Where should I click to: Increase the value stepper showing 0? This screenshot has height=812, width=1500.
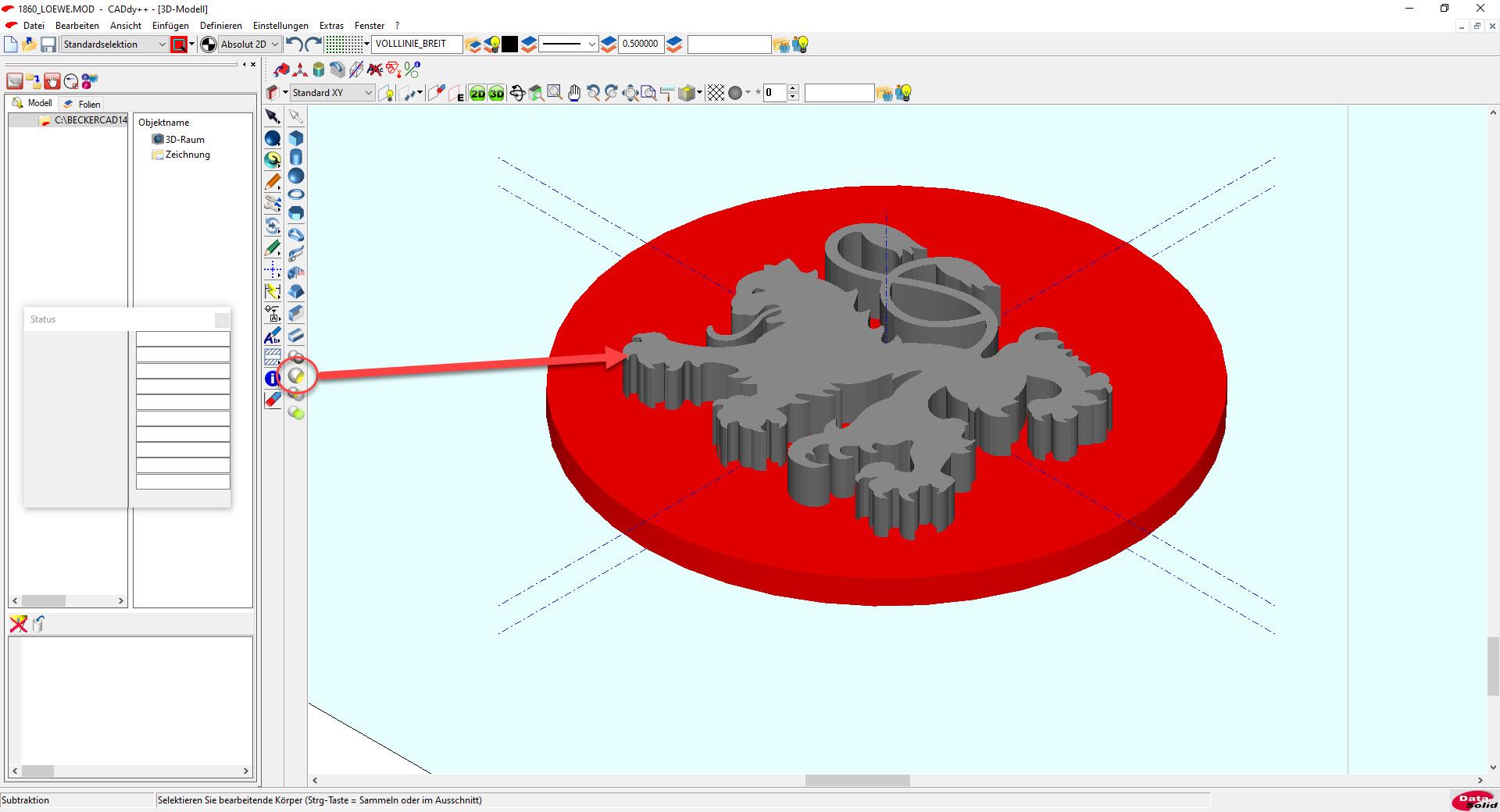pos(793,88)
